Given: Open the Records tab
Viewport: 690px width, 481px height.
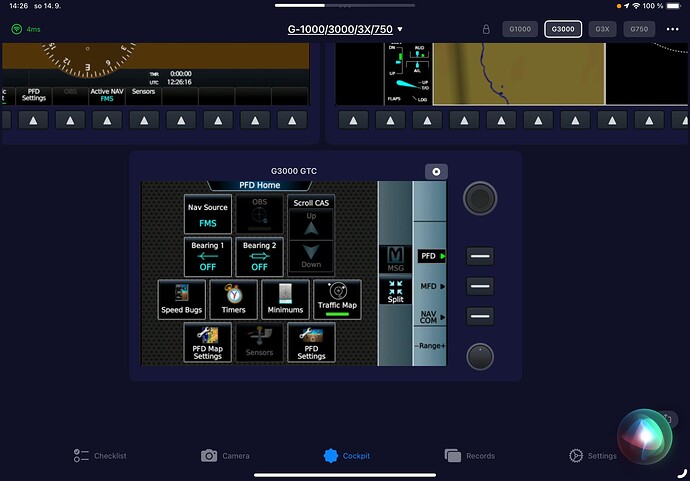Looking at the screenshot, I should point(470,456).
